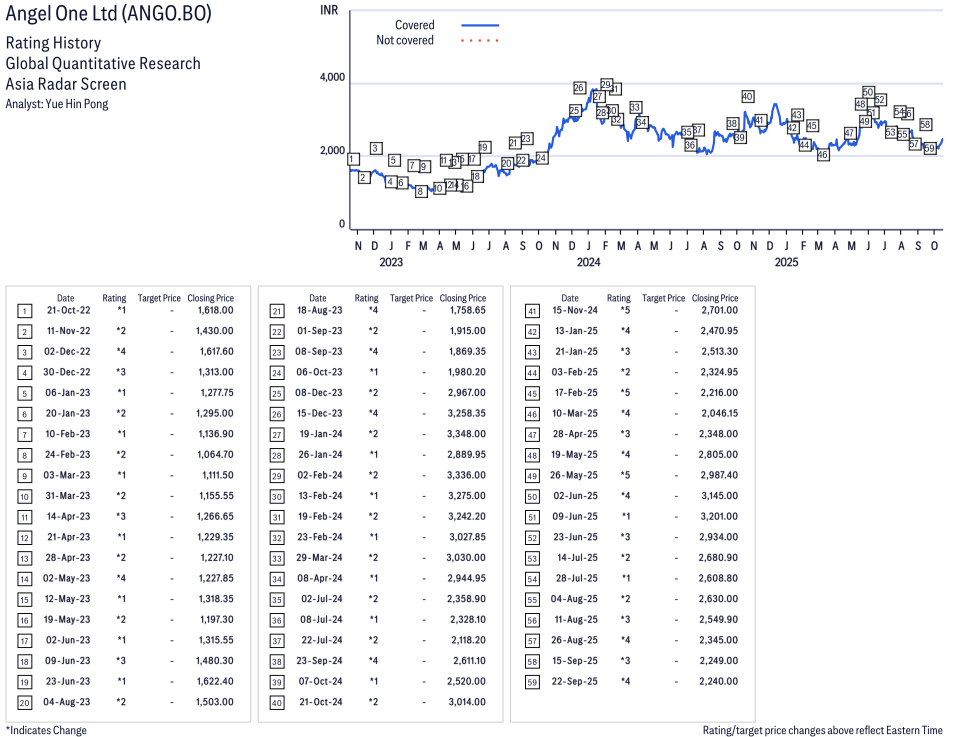Click boxed number 40 in the middle table

pyautogui.click(x=276, y=702)
